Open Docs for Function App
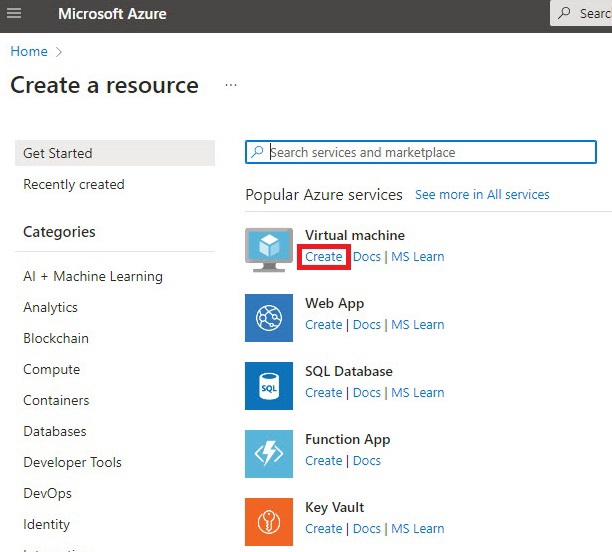 [366, 460]
